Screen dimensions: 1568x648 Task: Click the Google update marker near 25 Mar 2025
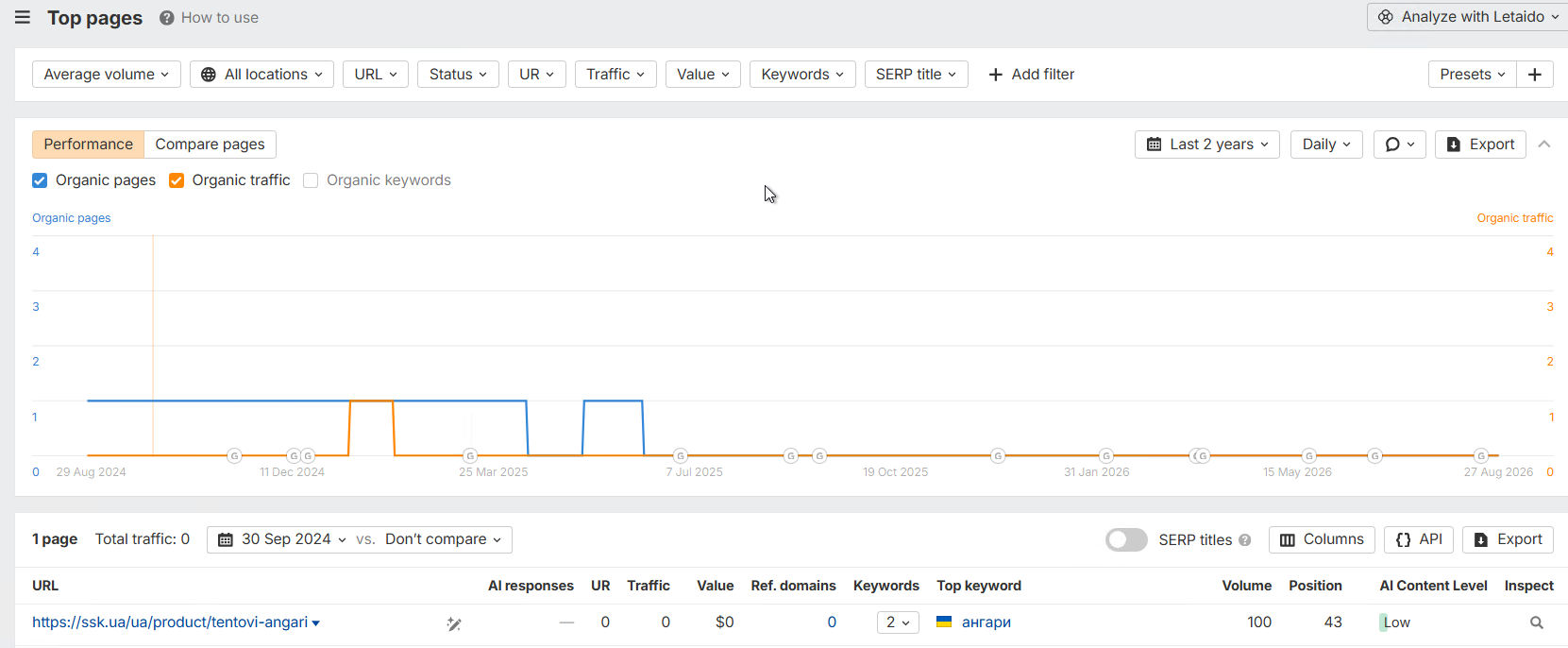(470, 456)
